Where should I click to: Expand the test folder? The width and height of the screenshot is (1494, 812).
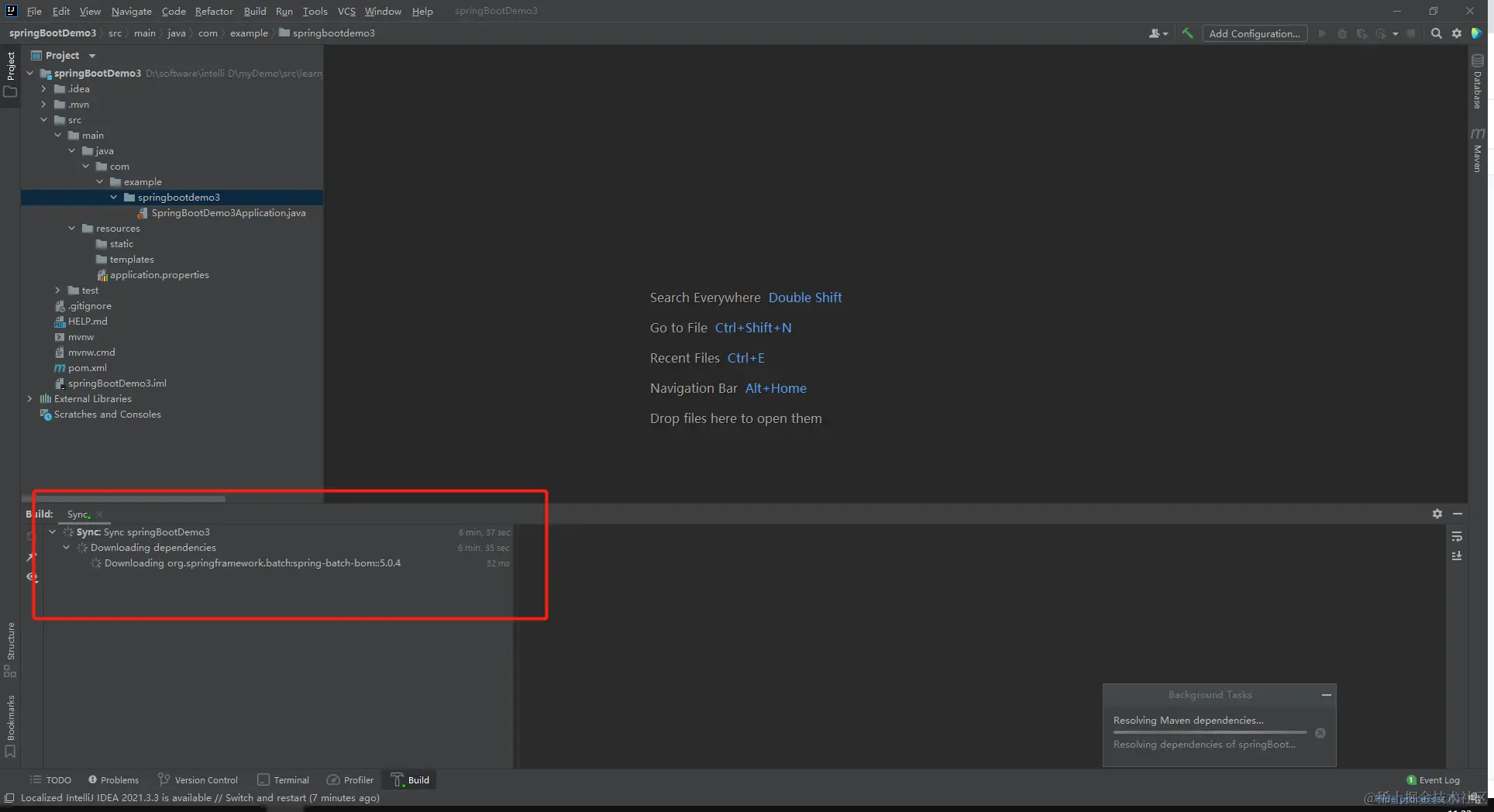pos(57,291)
